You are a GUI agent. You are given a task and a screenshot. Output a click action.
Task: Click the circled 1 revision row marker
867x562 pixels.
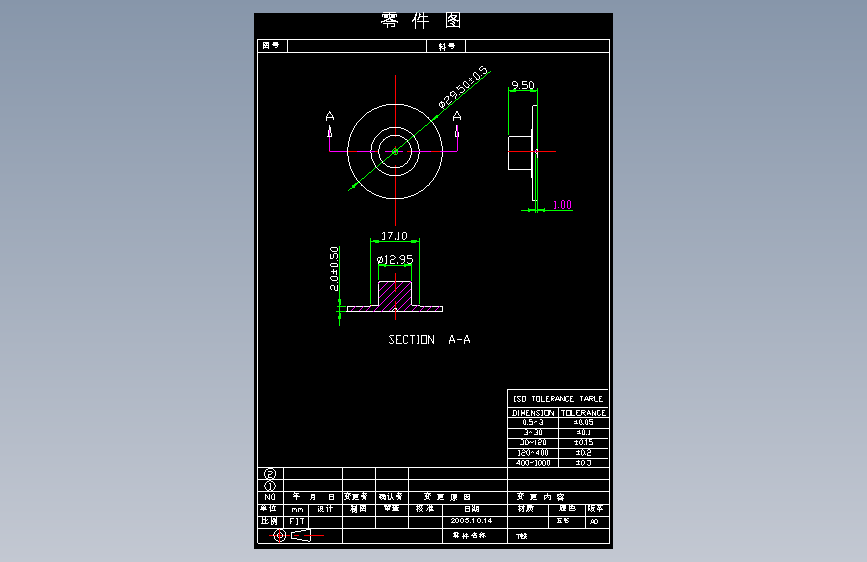point(270,486)
